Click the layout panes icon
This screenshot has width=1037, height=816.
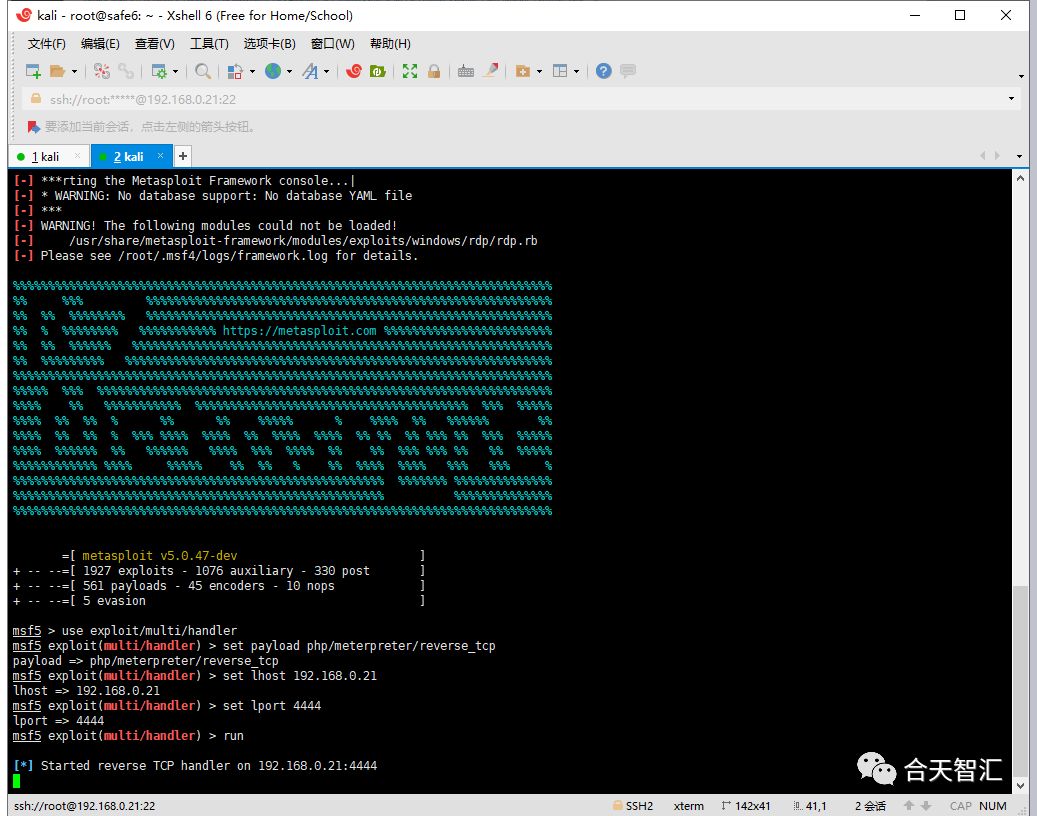pos(560,71)
